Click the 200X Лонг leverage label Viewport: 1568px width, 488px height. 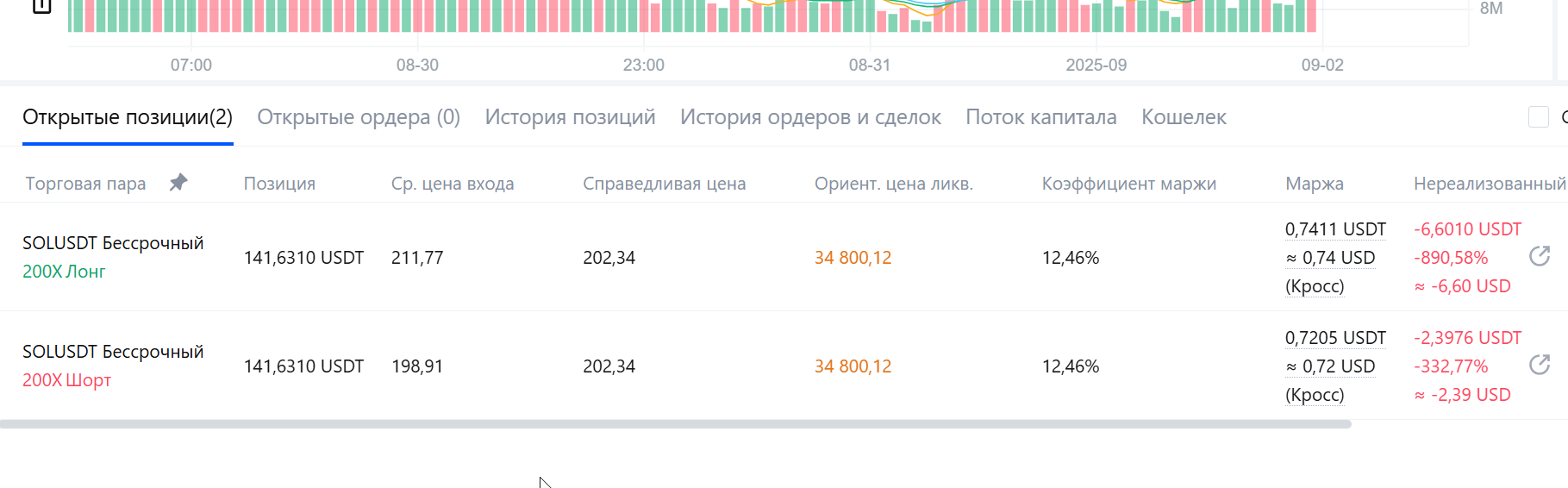coord(64,272)
